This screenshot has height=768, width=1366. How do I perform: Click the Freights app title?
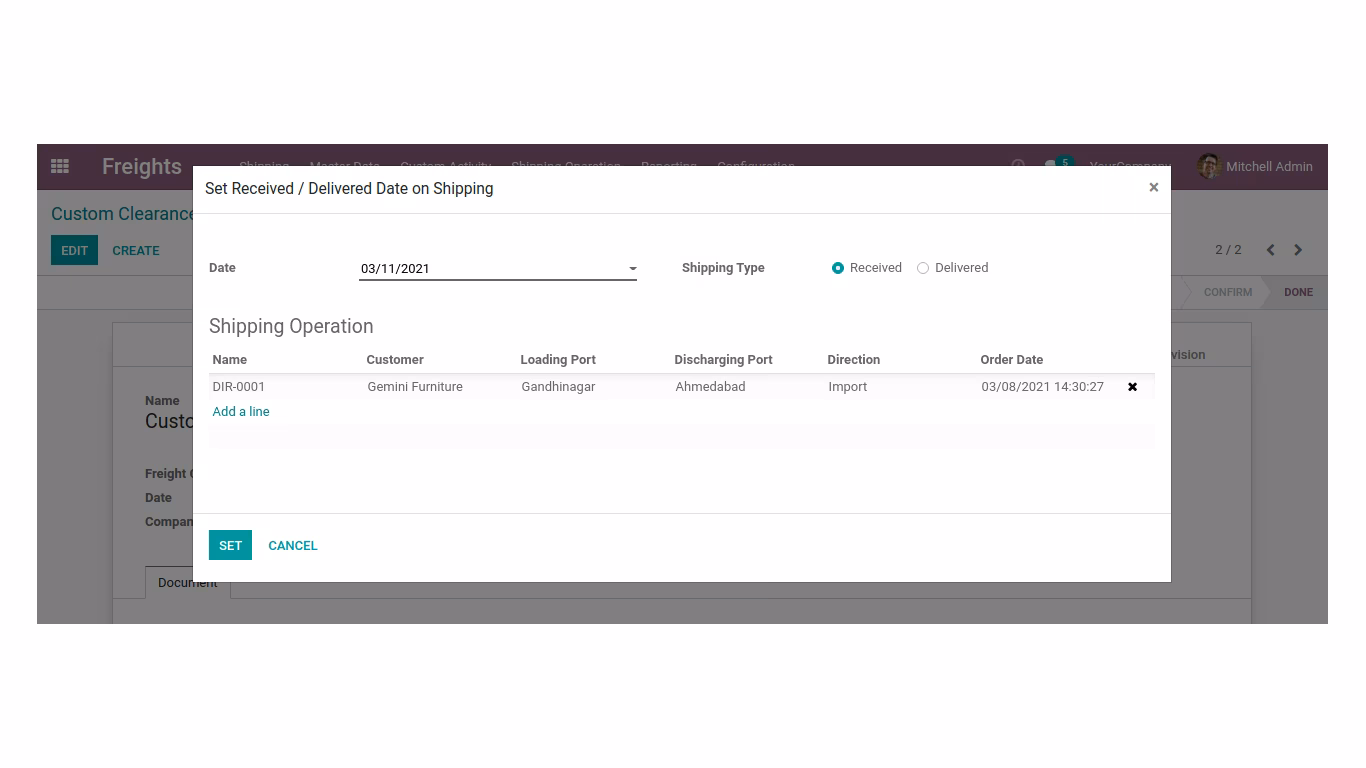coord(142,166)
